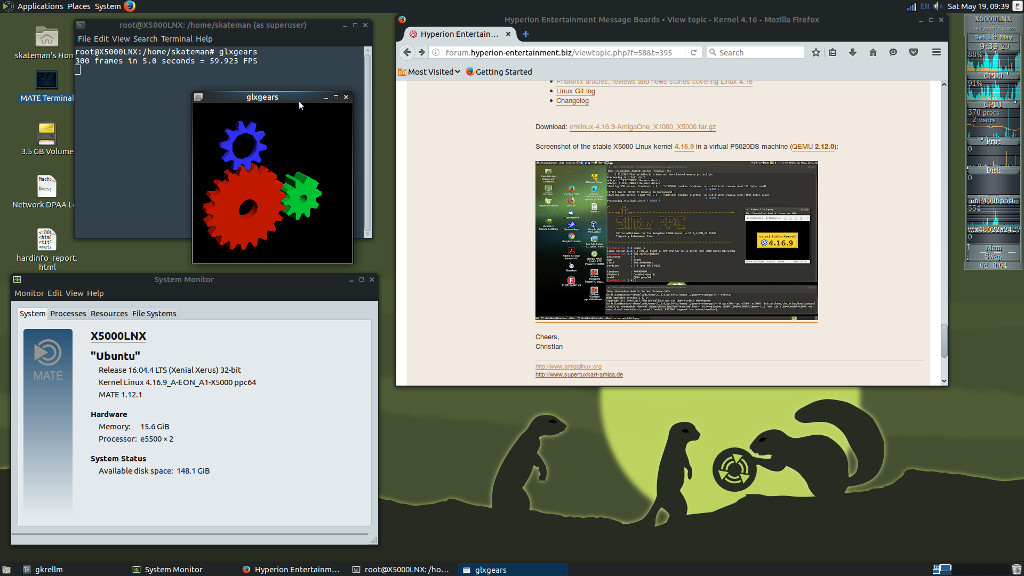Switch to glxgears taskbar button
Screen dimensions: 1024x576
coord(511,569)
